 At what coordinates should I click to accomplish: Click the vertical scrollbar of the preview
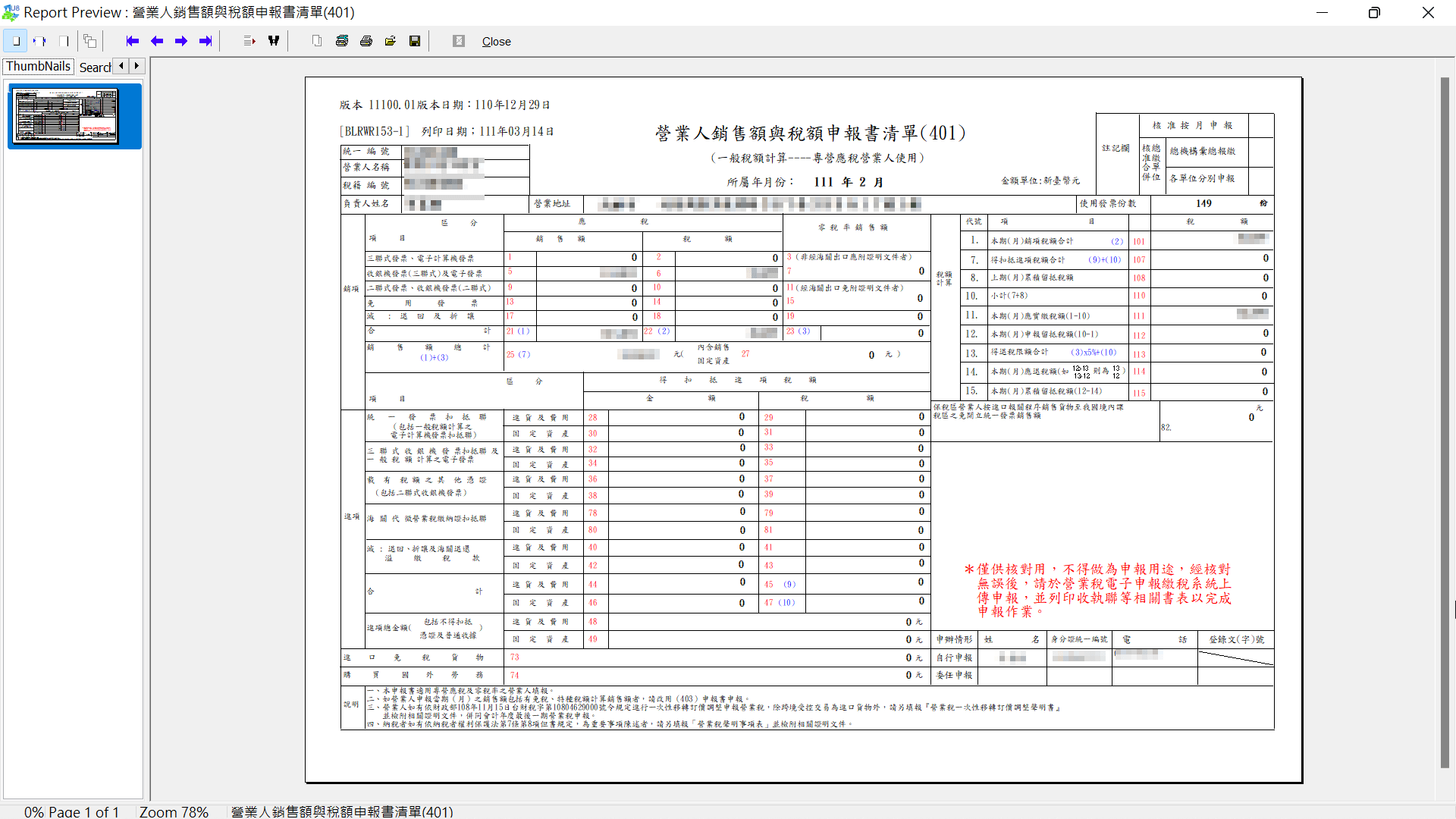point(1445,422)
